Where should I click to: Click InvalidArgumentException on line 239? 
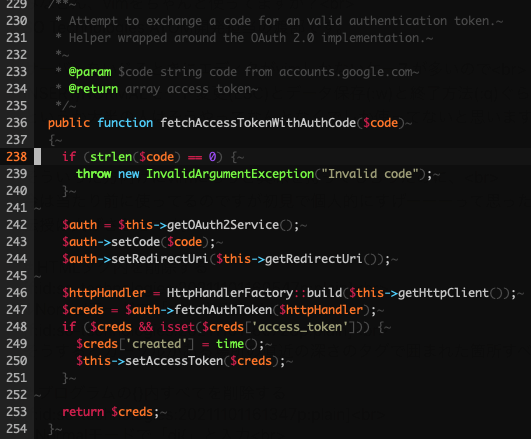click(230, 174)
